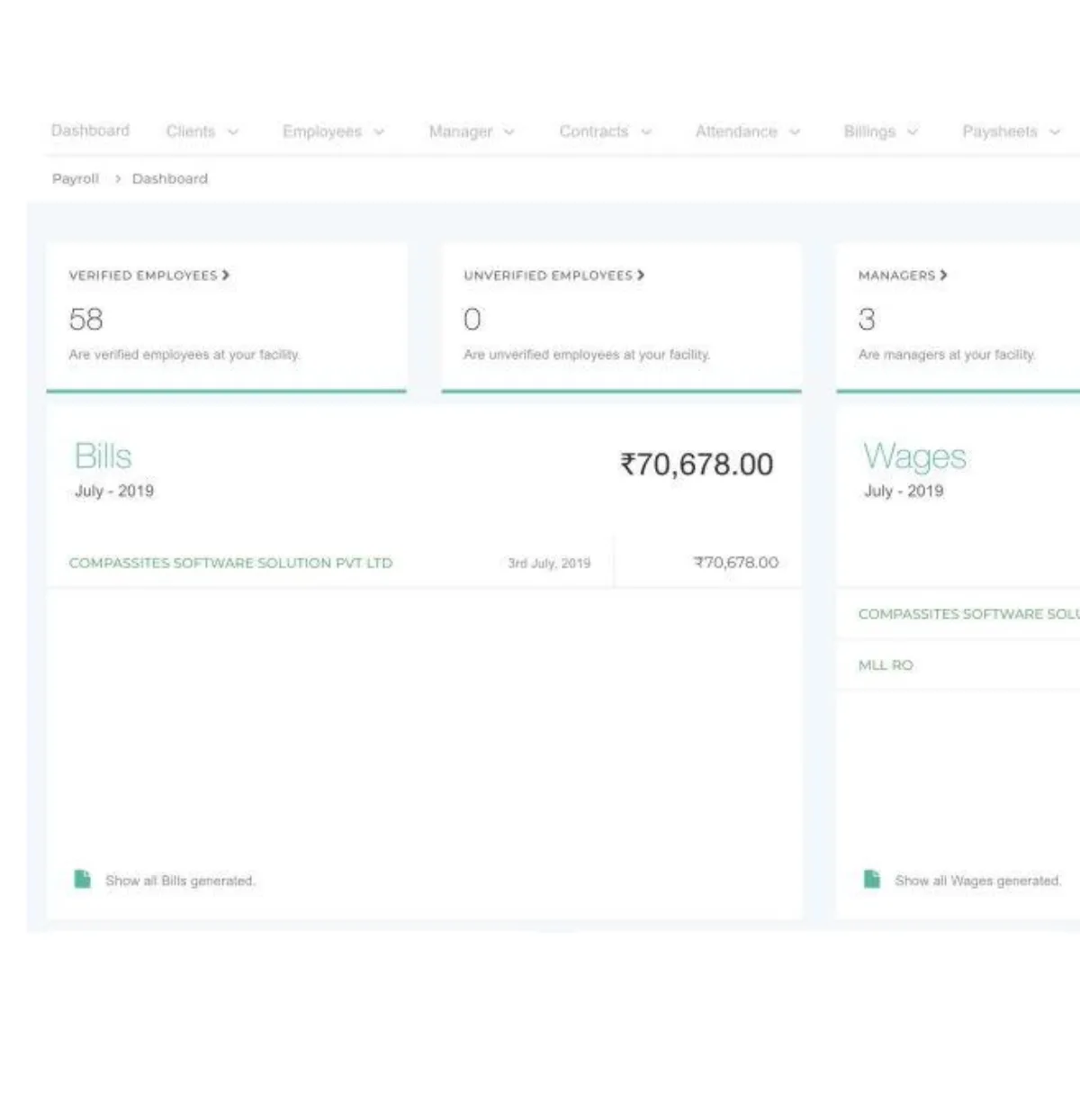This screenshot has height=1120, width=1080.
Task: Expand the Clients dropdown menu
Action: coord(202,131)
